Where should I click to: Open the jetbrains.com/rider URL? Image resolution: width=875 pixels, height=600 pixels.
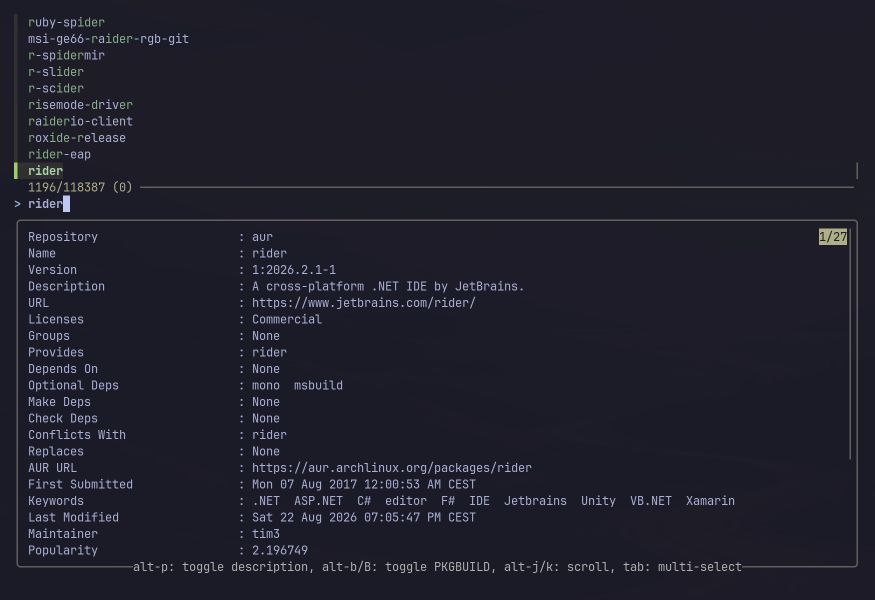[364, 303]
